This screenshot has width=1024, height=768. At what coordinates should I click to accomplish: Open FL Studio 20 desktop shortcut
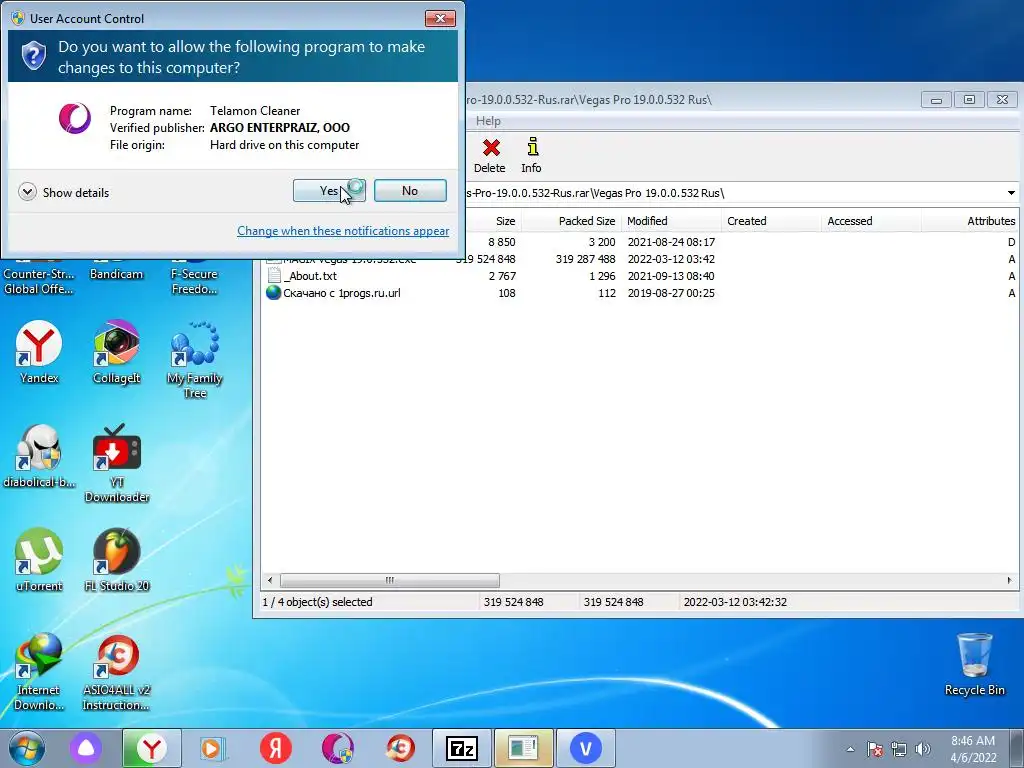tap(116, 559)
